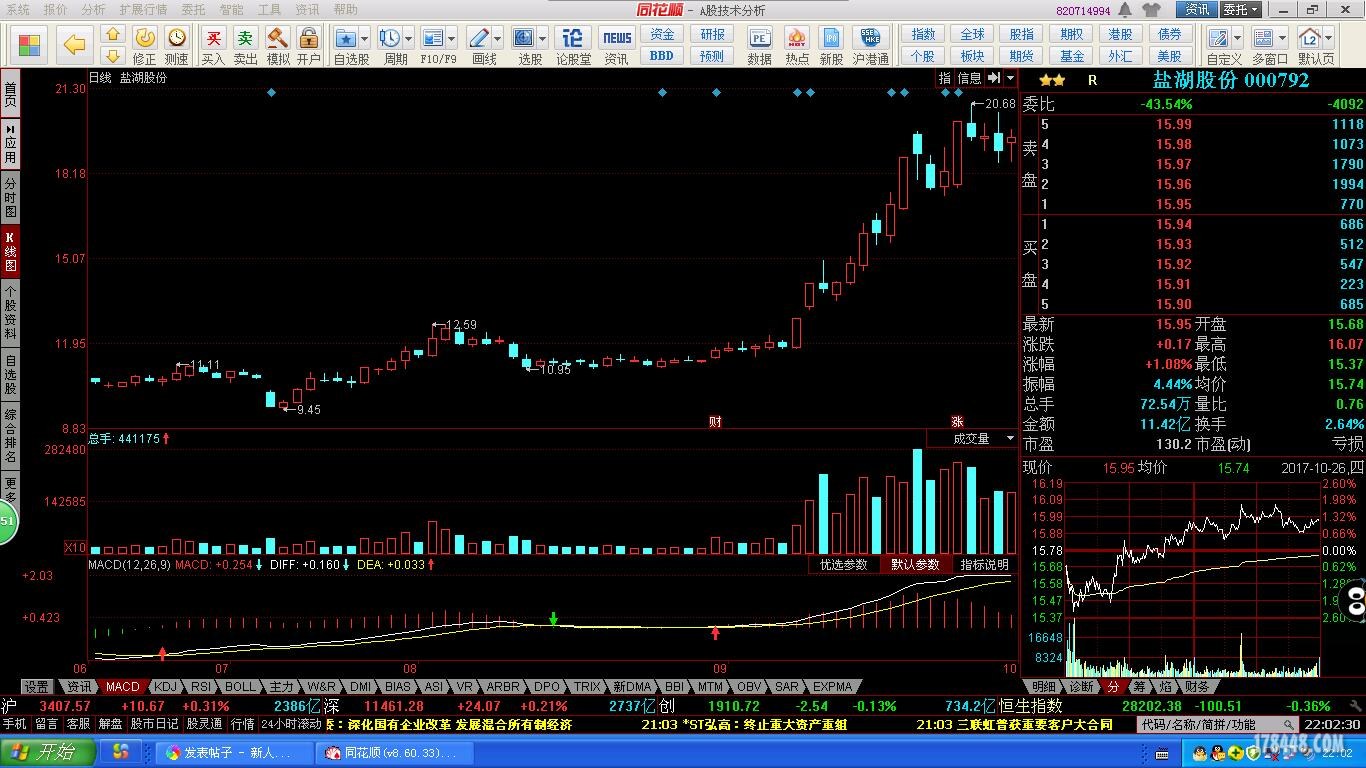Open the 多窗口 multi-window icon
The height and width of the screenshot is (768, 1366).
pos(1264,38)
